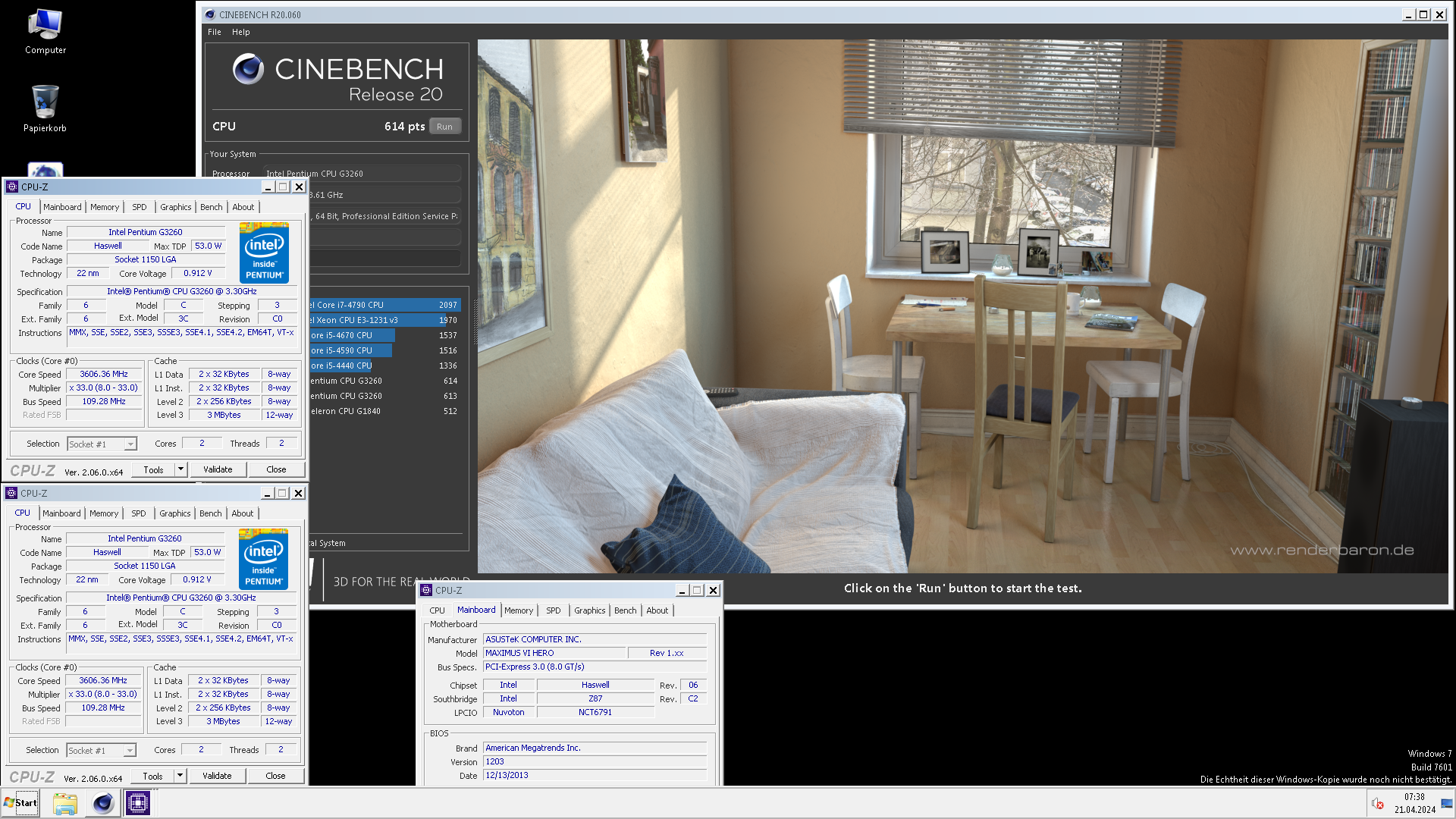
Task: Open Windows Explorer from the taskbar
Action: [65, 803]
